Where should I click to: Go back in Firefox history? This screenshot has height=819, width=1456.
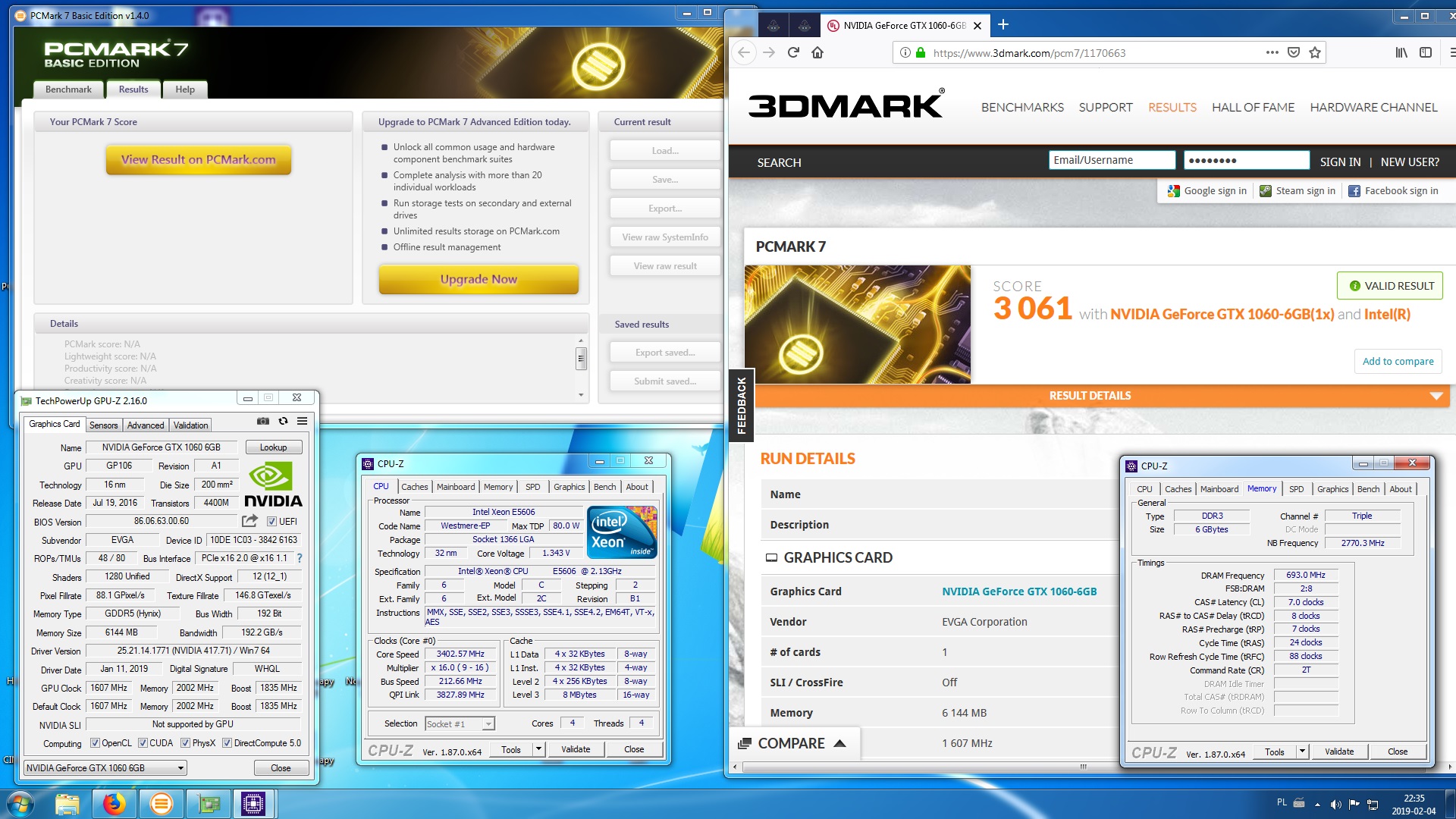[x=744, y=52]
